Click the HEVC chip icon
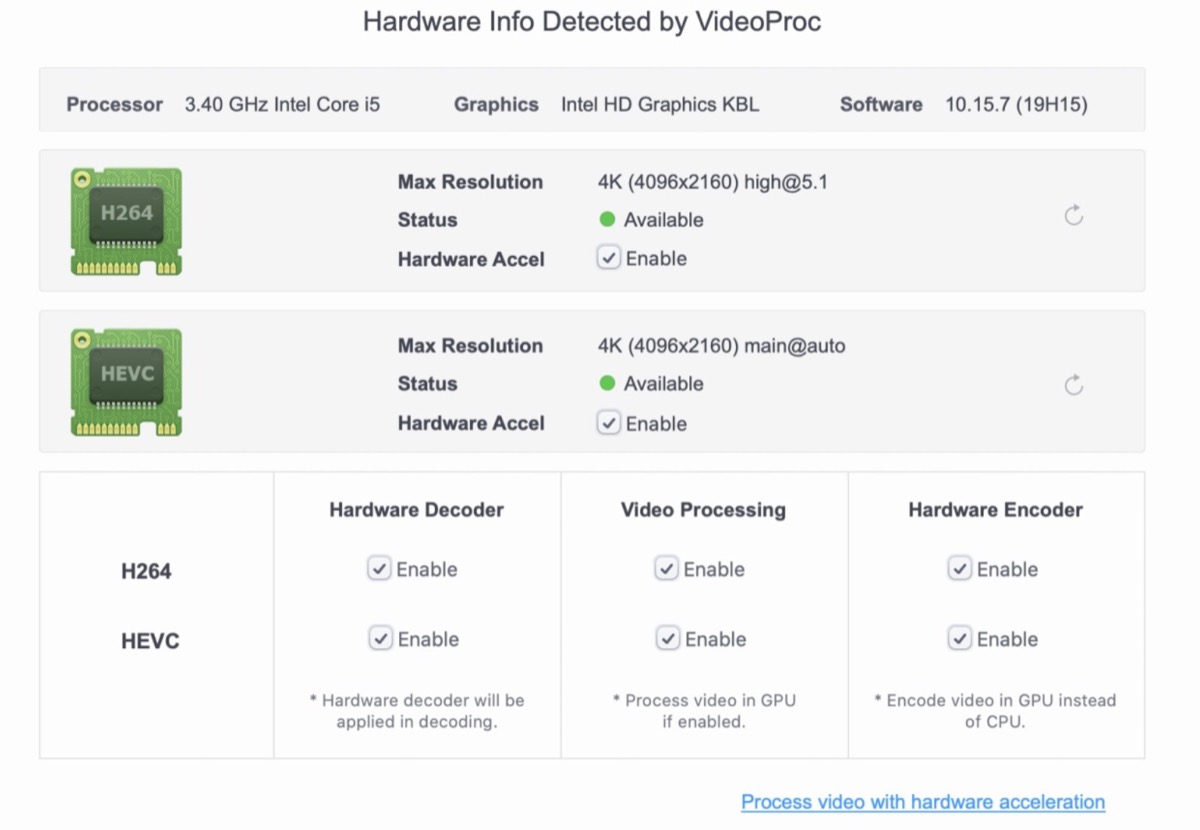 click(x=126, y=383)
